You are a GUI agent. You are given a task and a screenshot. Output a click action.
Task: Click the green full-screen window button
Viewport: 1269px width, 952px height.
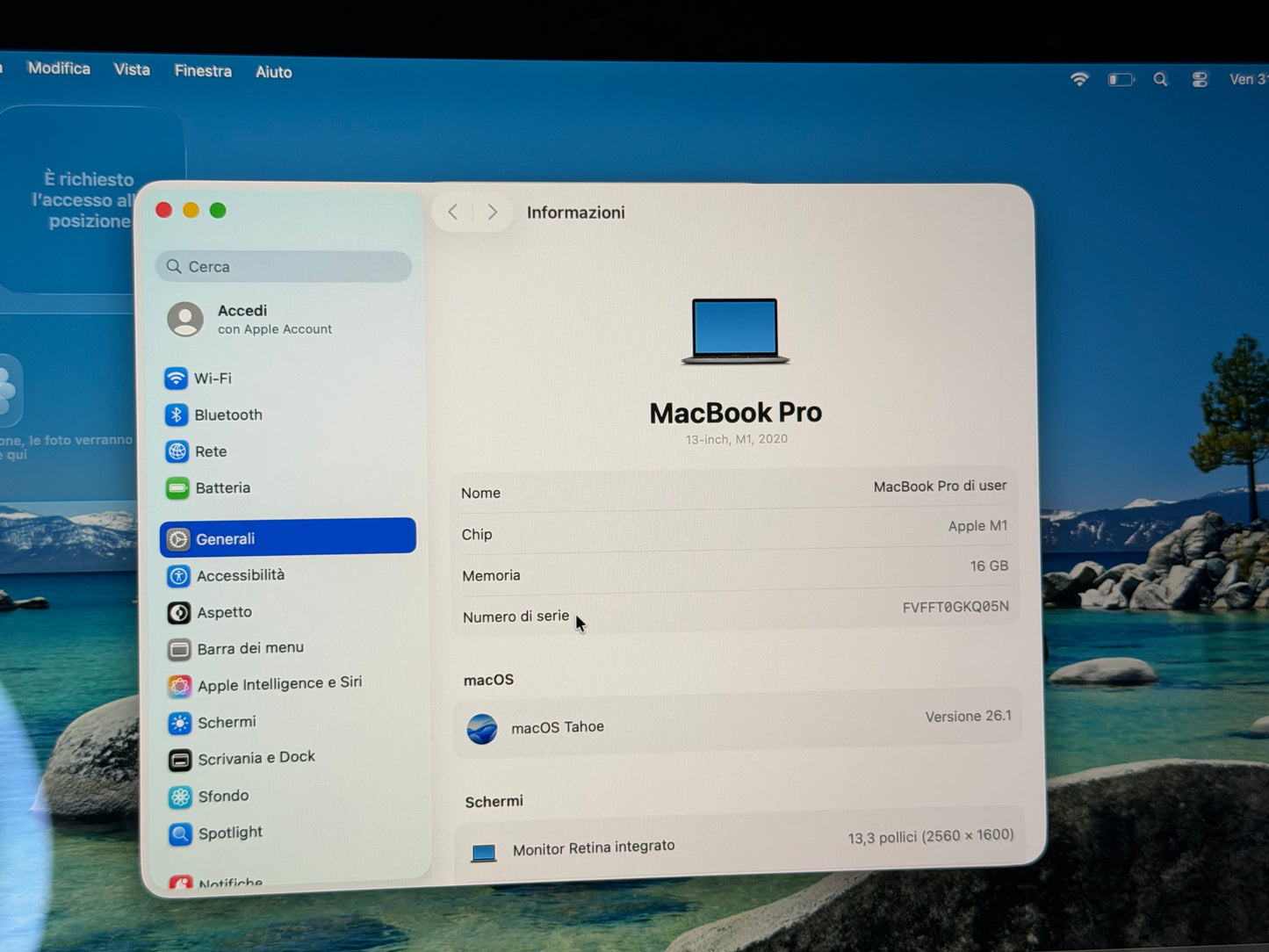[218, 210]
